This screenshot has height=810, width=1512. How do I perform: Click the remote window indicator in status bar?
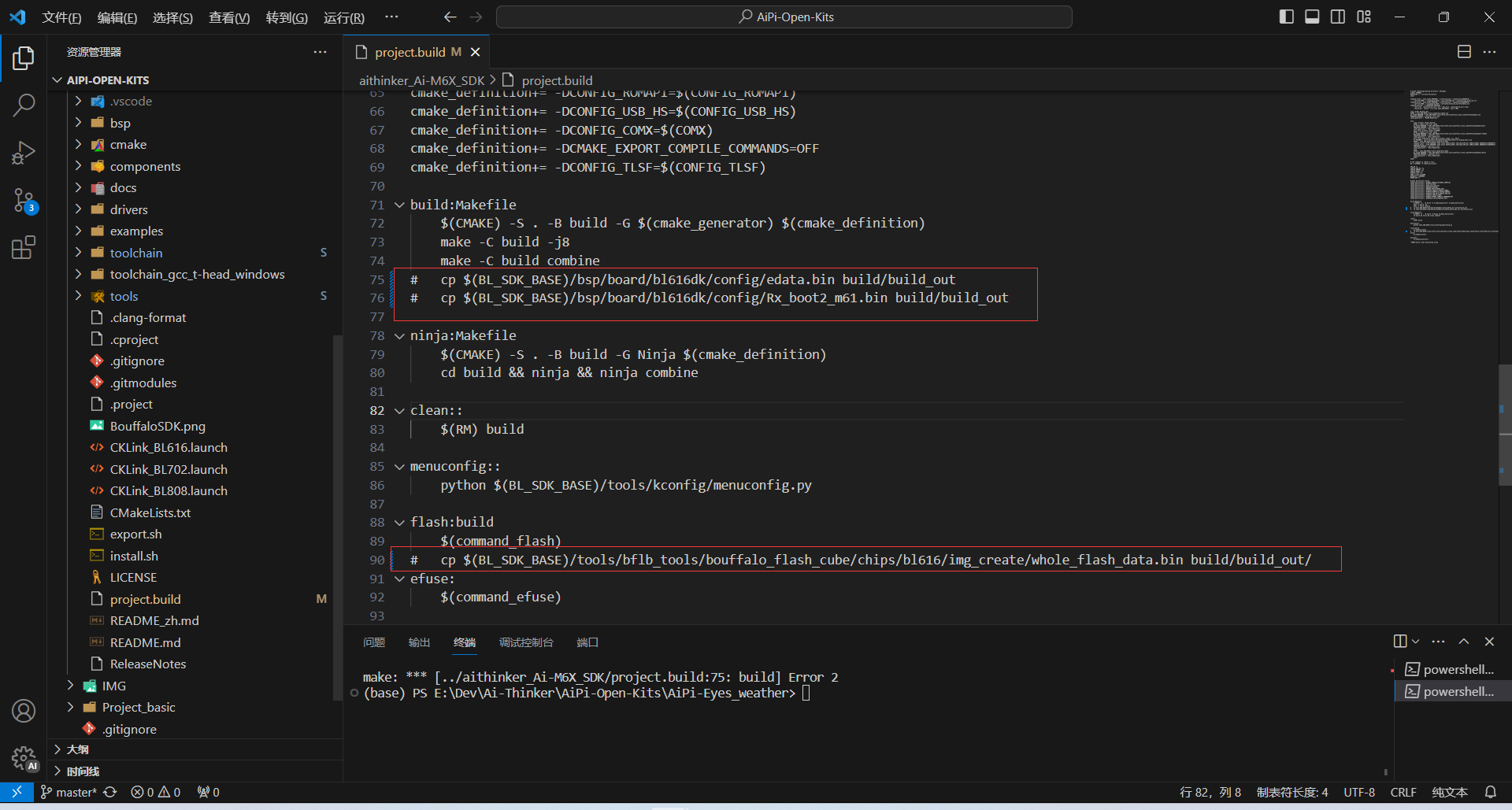[17, 792]
